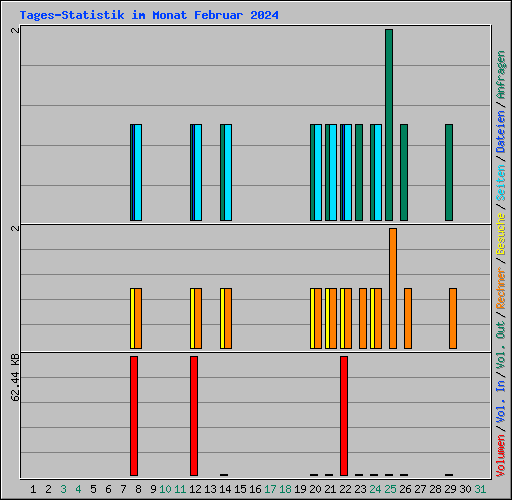512x500 pixels.
Task: Click the 'Dateien' legend label
Action: coord(501,132)
